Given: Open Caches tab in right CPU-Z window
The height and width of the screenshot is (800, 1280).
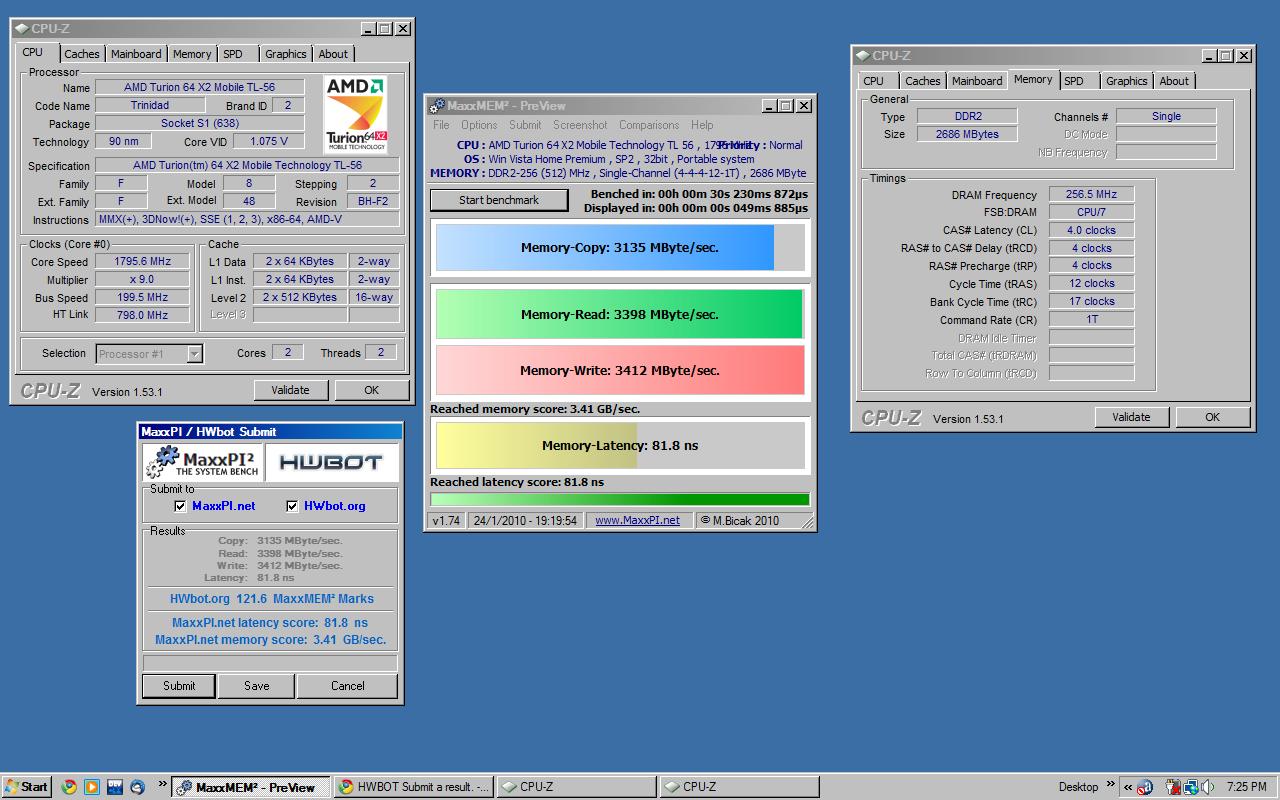Looking at the screenshot, I should 923,81.
